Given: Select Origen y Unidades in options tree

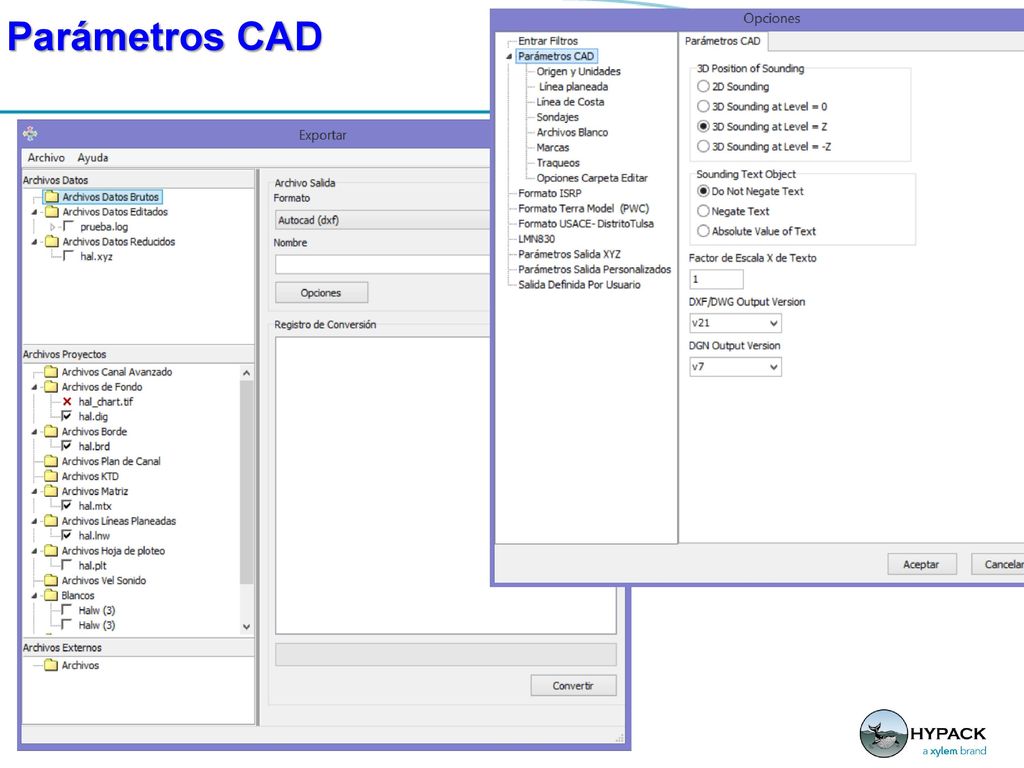Looking at the screenshot, I should [579, 71].
